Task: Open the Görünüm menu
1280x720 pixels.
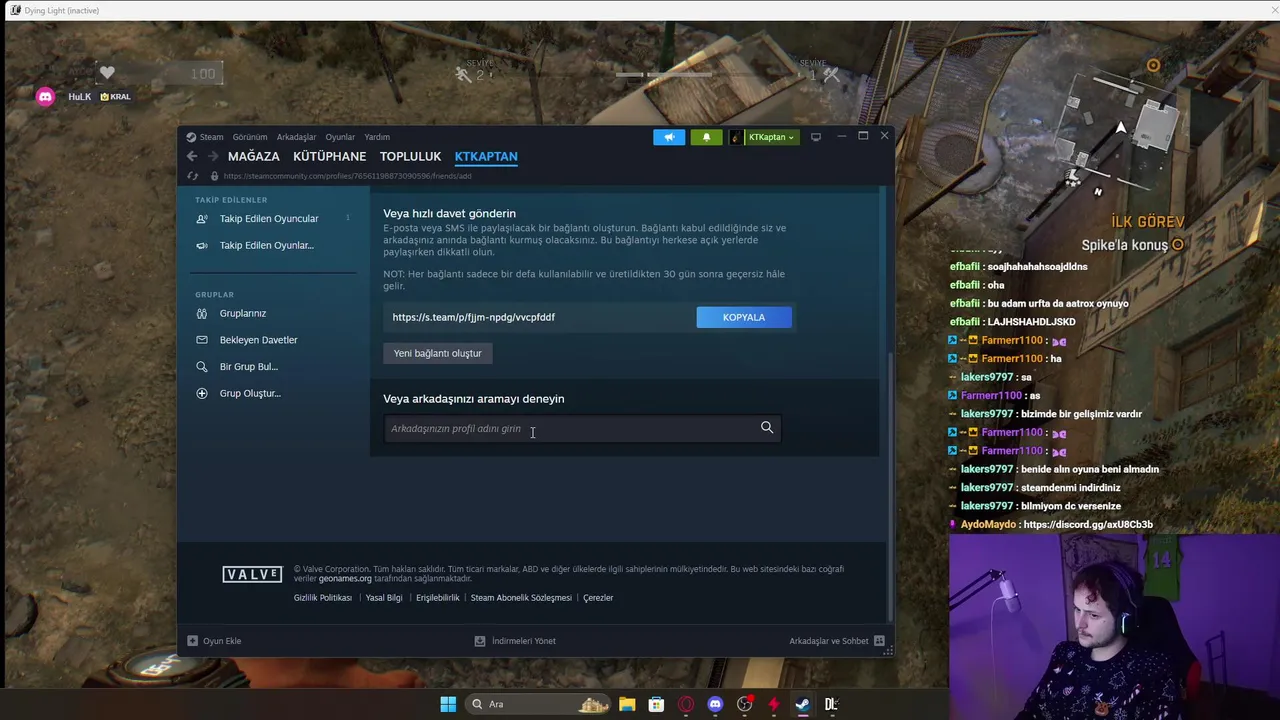Action: pos(250,137)
